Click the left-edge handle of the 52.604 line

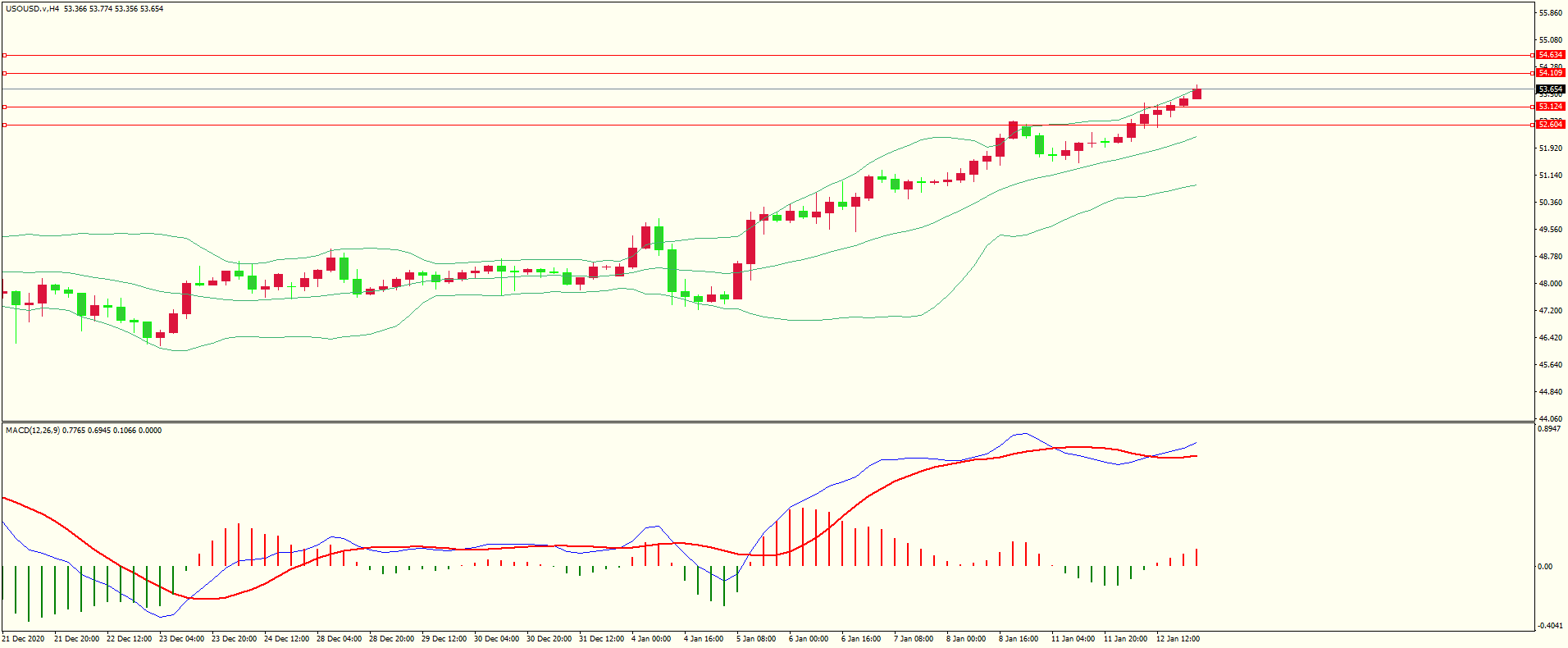tap(4, 125)
